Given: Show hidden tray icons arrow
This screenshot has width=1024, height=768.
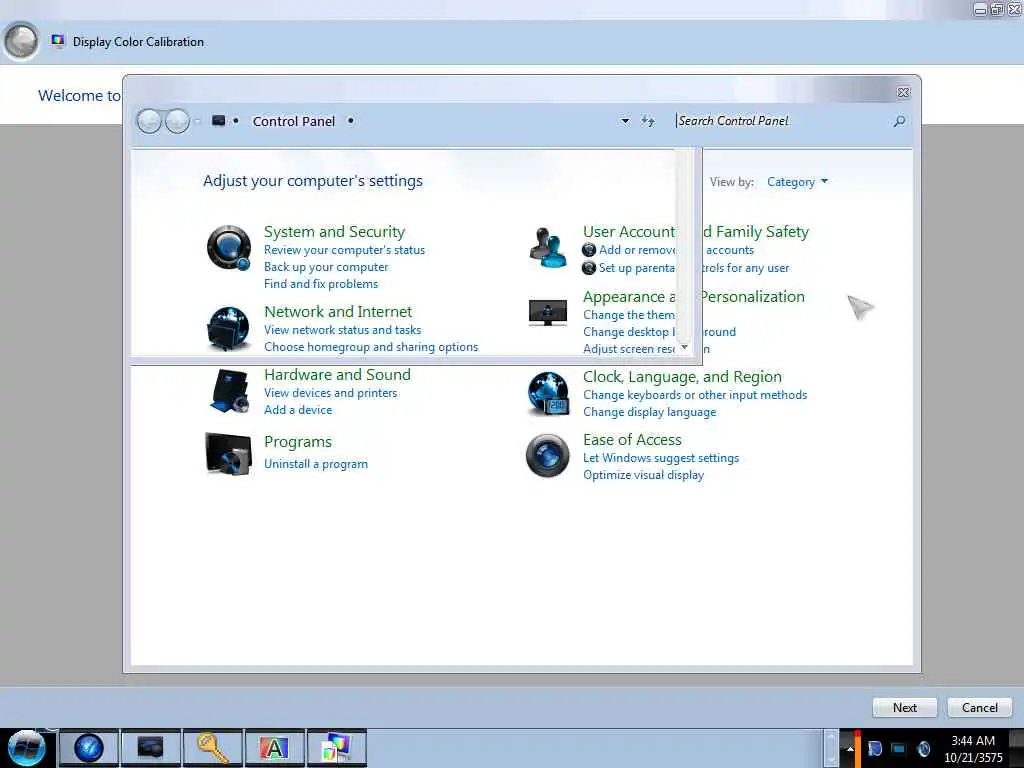Looking at the screenshot, I should 850,748.
